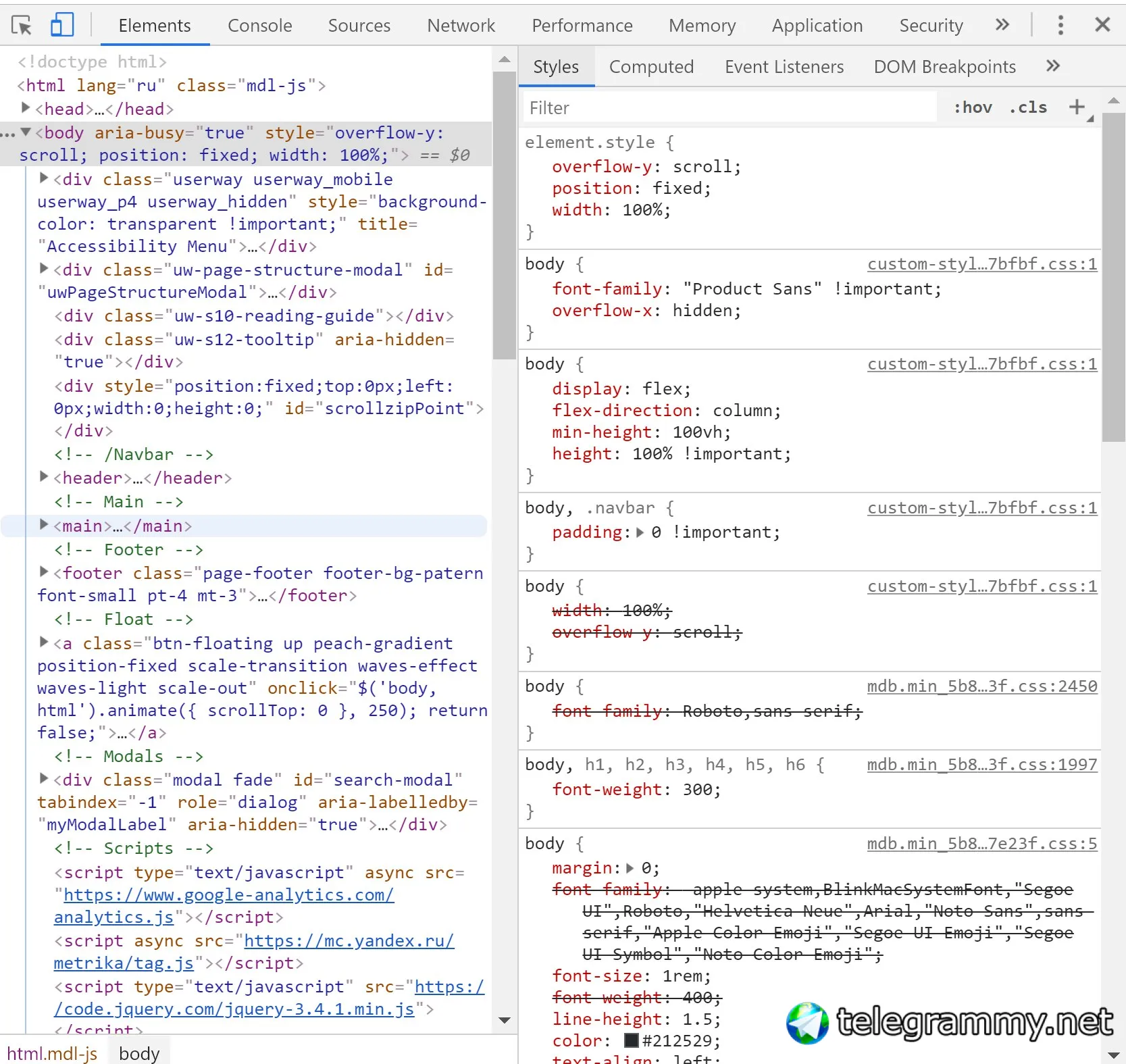Expand the search-modal div node
The image size is (1126, 1064).
44,778
